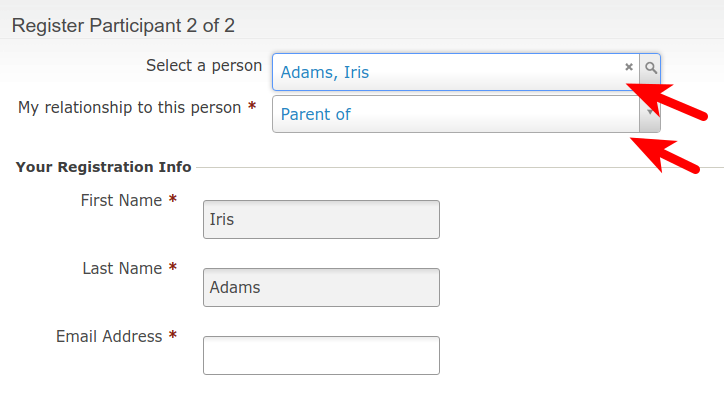Select the 'Your Registration Info' section title
The width and height of the screenshot is (724, 401).
103,167
